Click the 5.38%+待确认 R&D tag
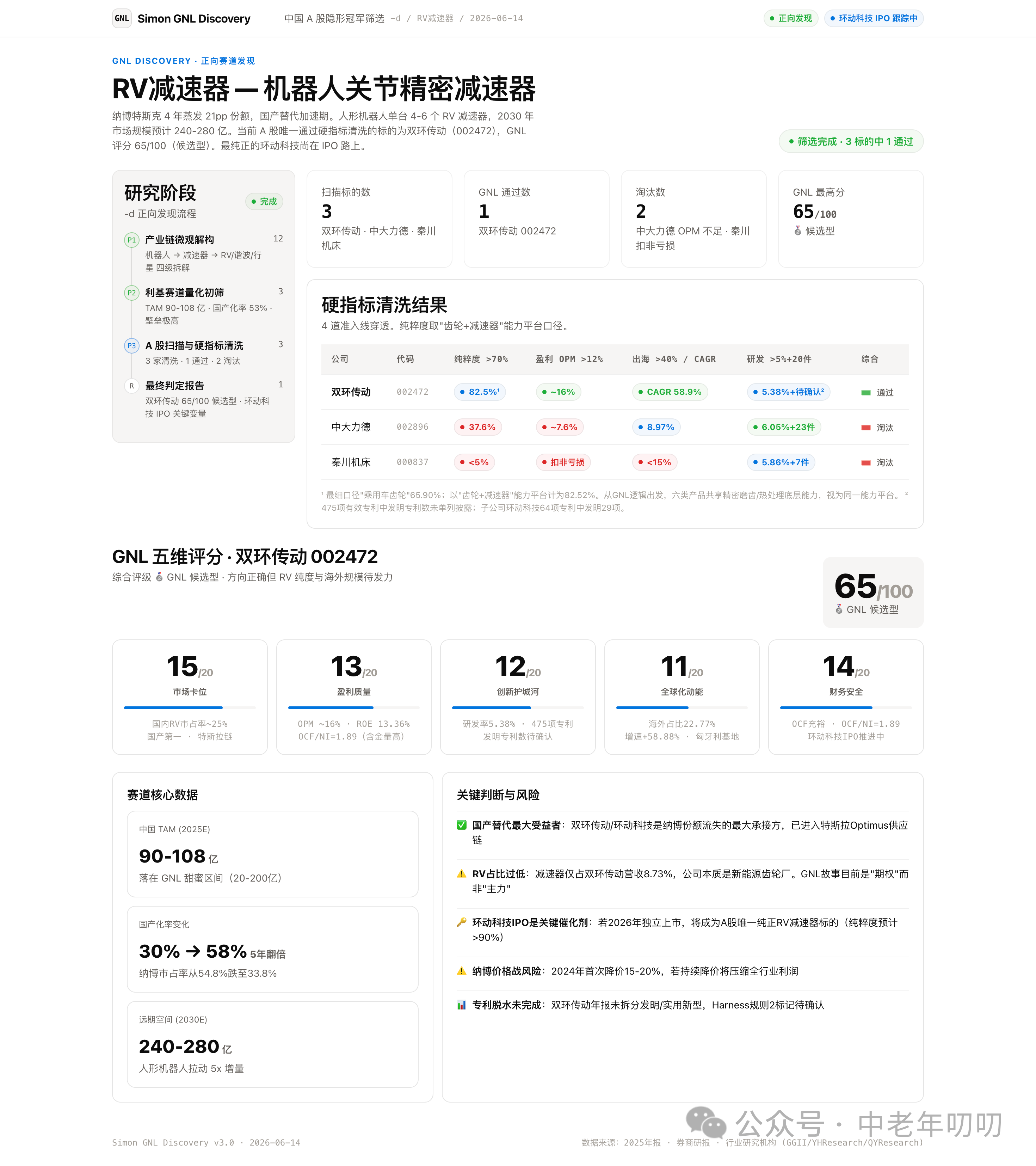Viewport: 1036px width, 1166px height. click(x=789, y=392)
